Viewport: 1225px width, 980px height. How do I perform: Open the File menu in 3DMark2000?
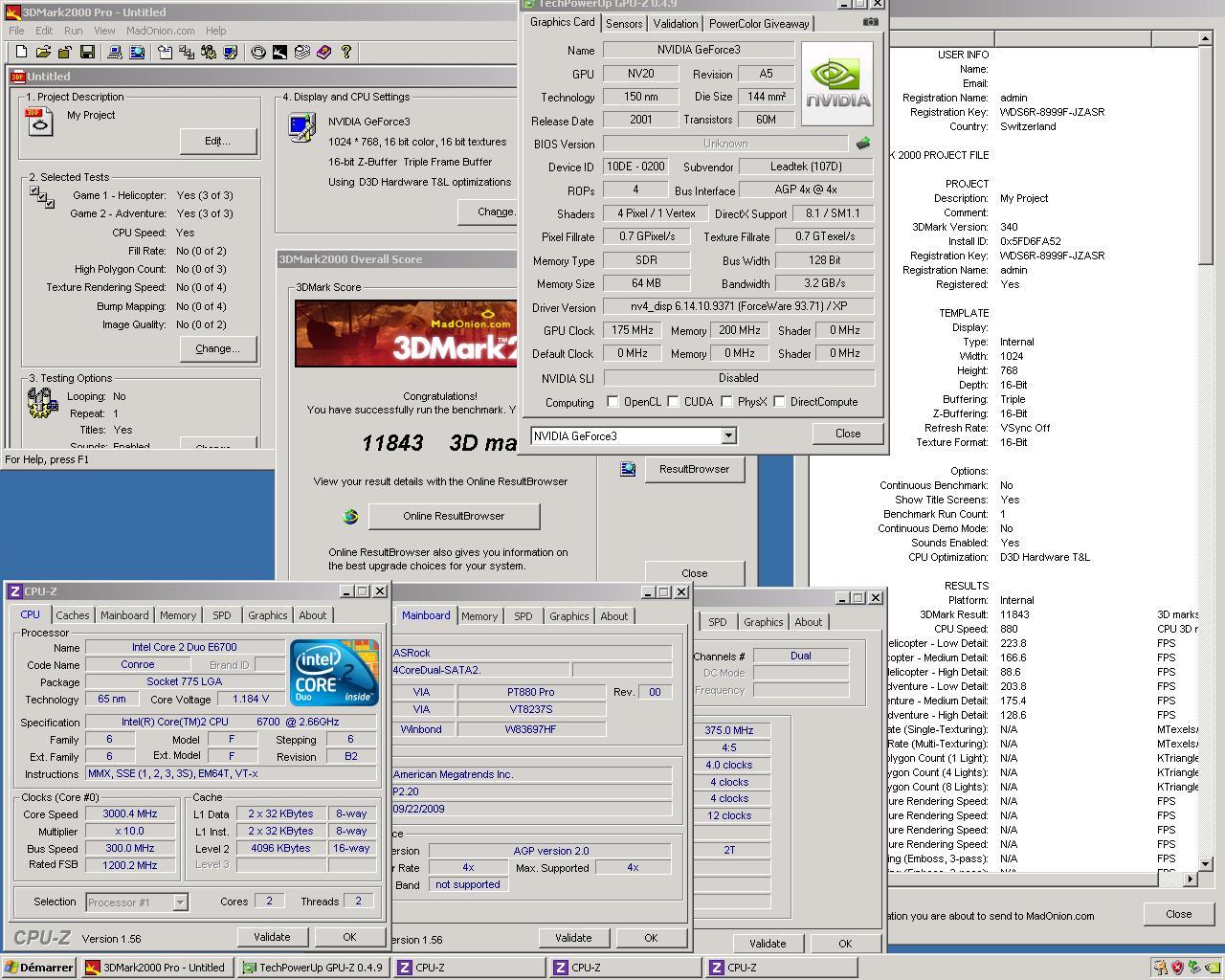tap(16, 31)
